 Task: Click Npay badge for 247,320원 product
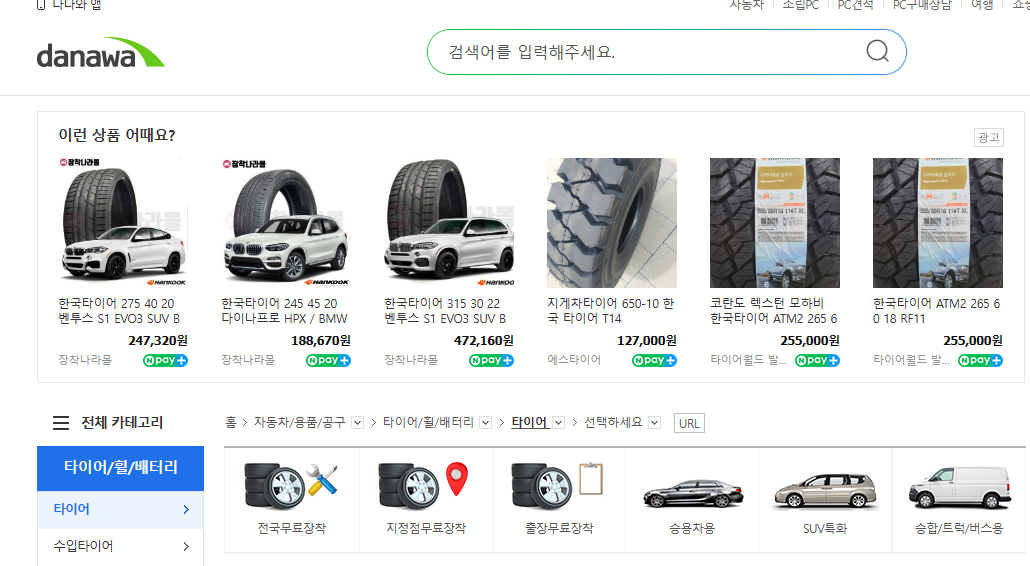point(166,360)
